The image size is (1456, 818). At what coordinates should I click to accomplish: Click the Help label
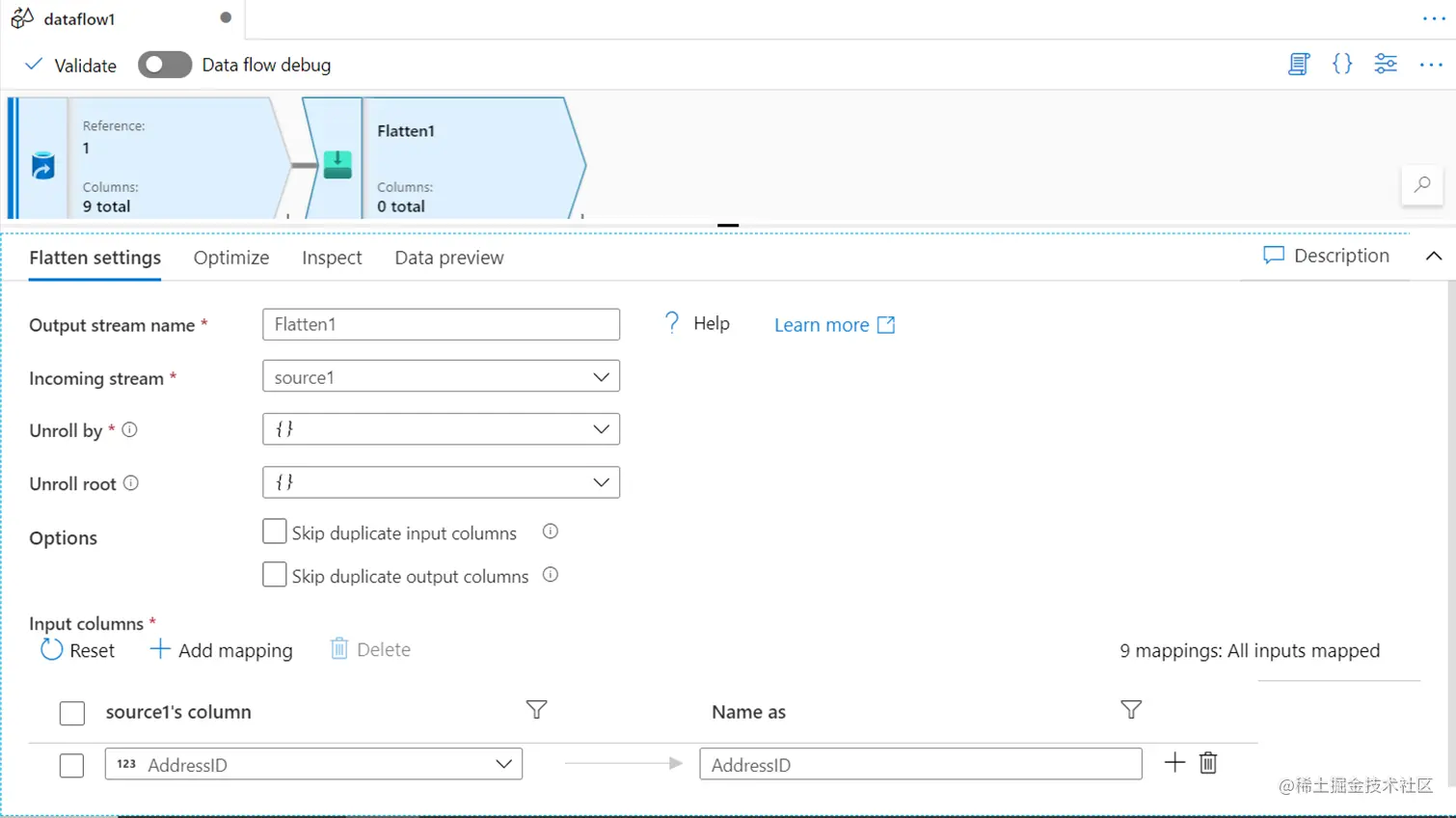[712, 323]
